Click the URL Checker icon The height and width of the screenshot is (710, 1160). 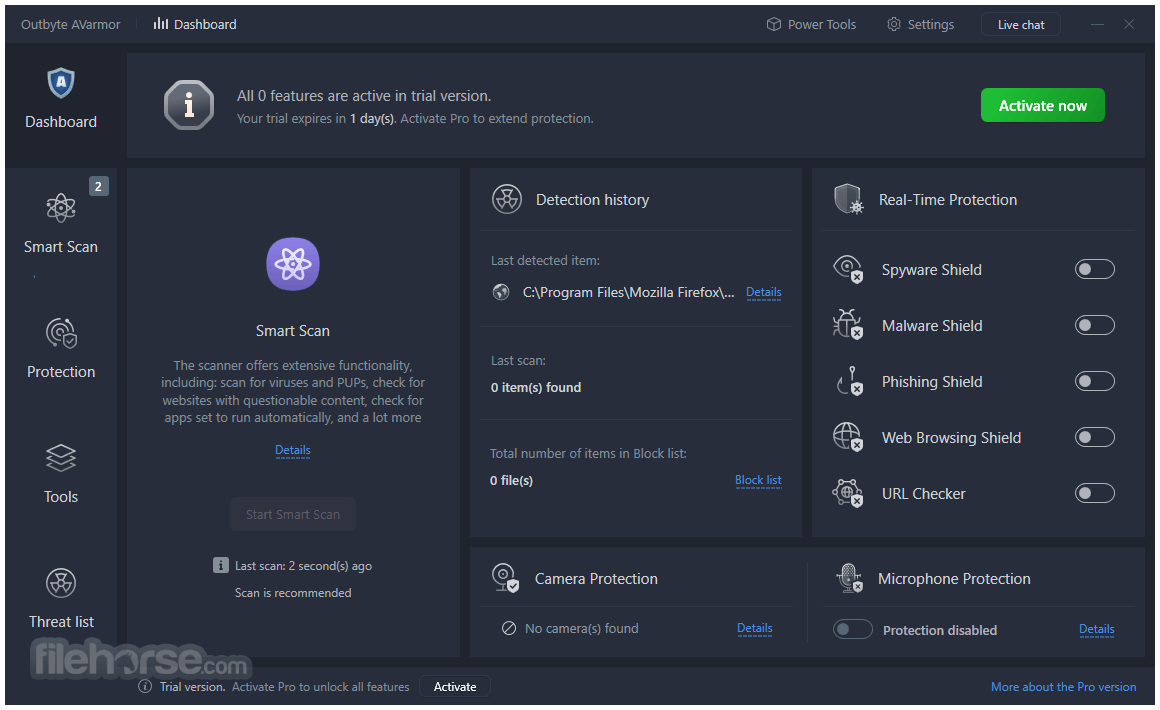[848, 493]
